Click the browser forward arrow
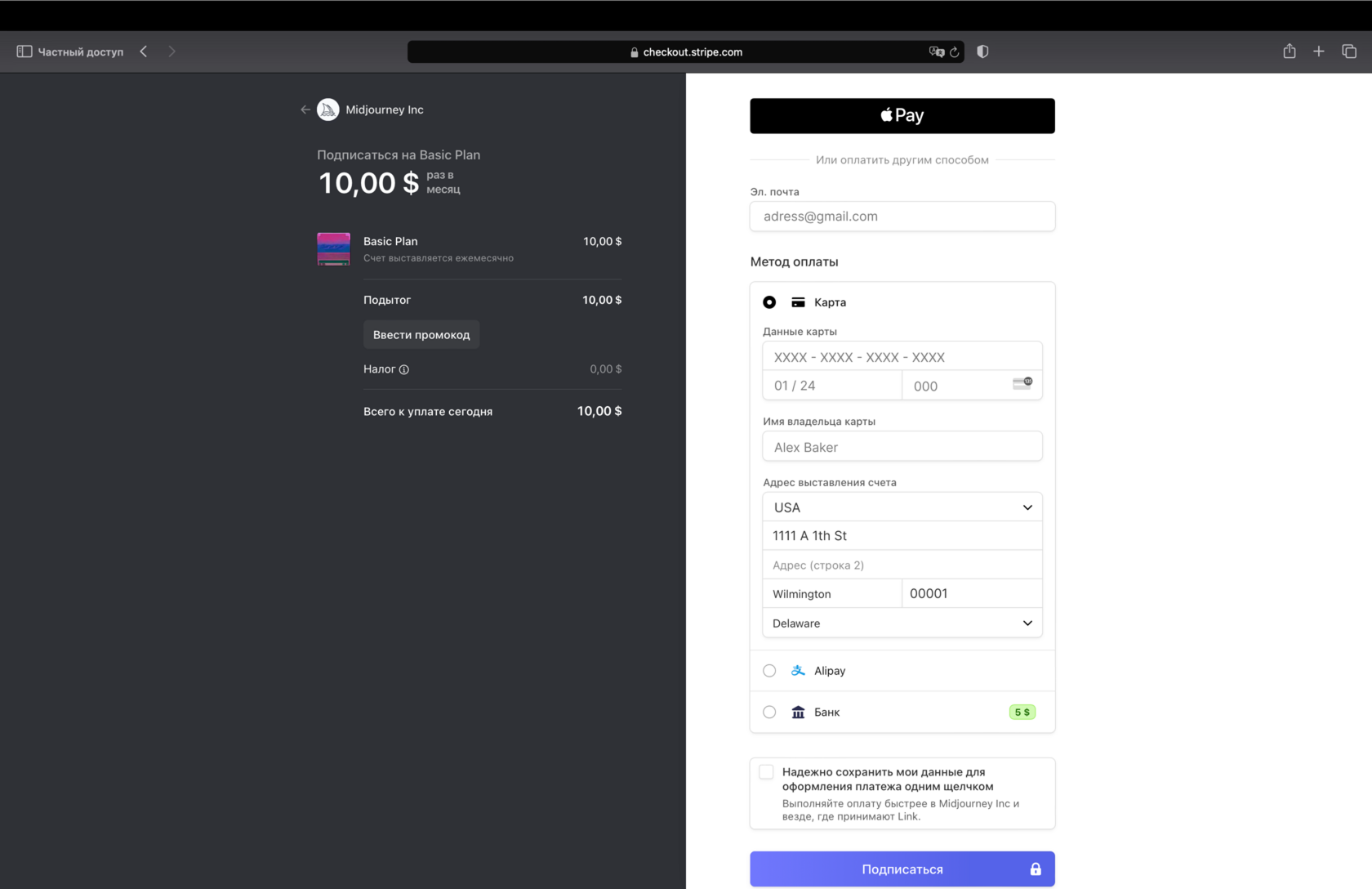The height and width of the screenshot is (889, 1372). (171, 51)
